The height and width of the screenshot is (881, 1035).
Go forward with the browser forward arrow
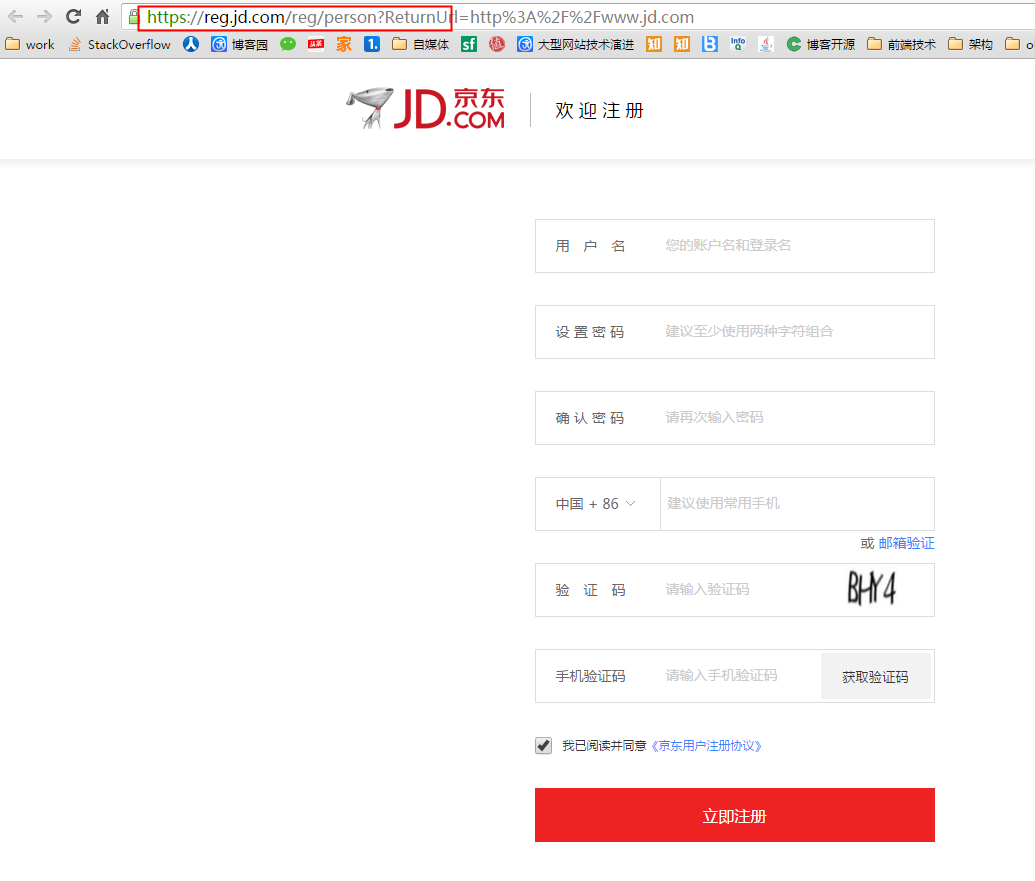[x=44, y=16]
